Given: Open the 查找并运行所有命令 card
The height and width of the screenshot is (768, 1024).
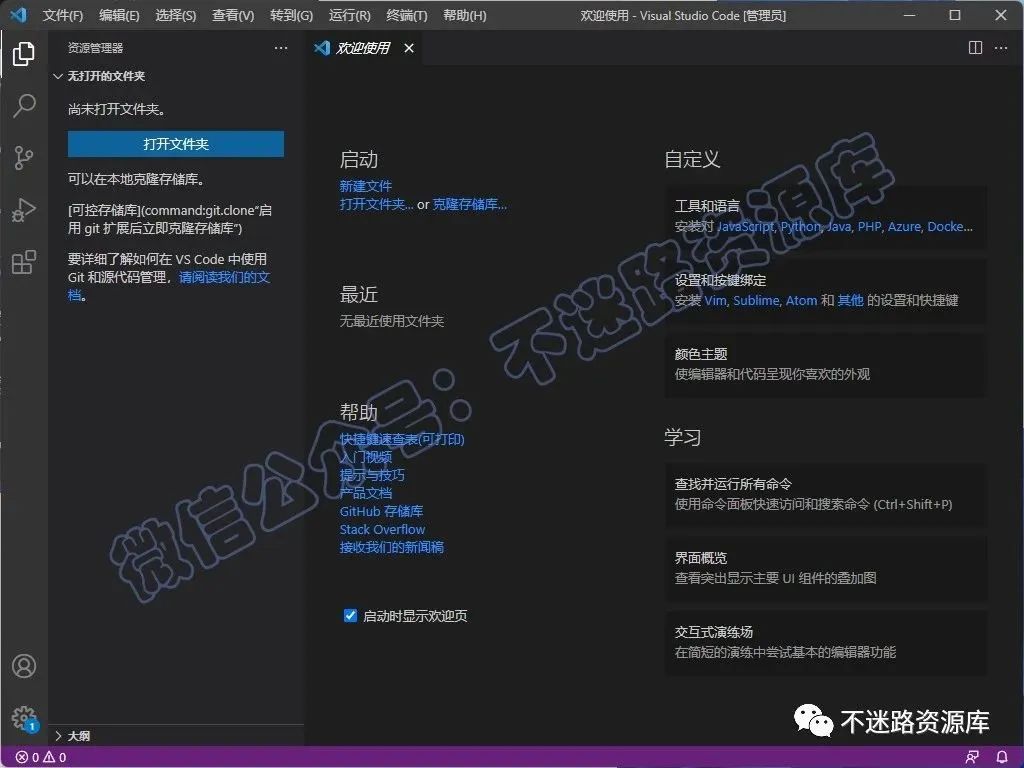Looking at the screenshot, I should pos(825,494).
